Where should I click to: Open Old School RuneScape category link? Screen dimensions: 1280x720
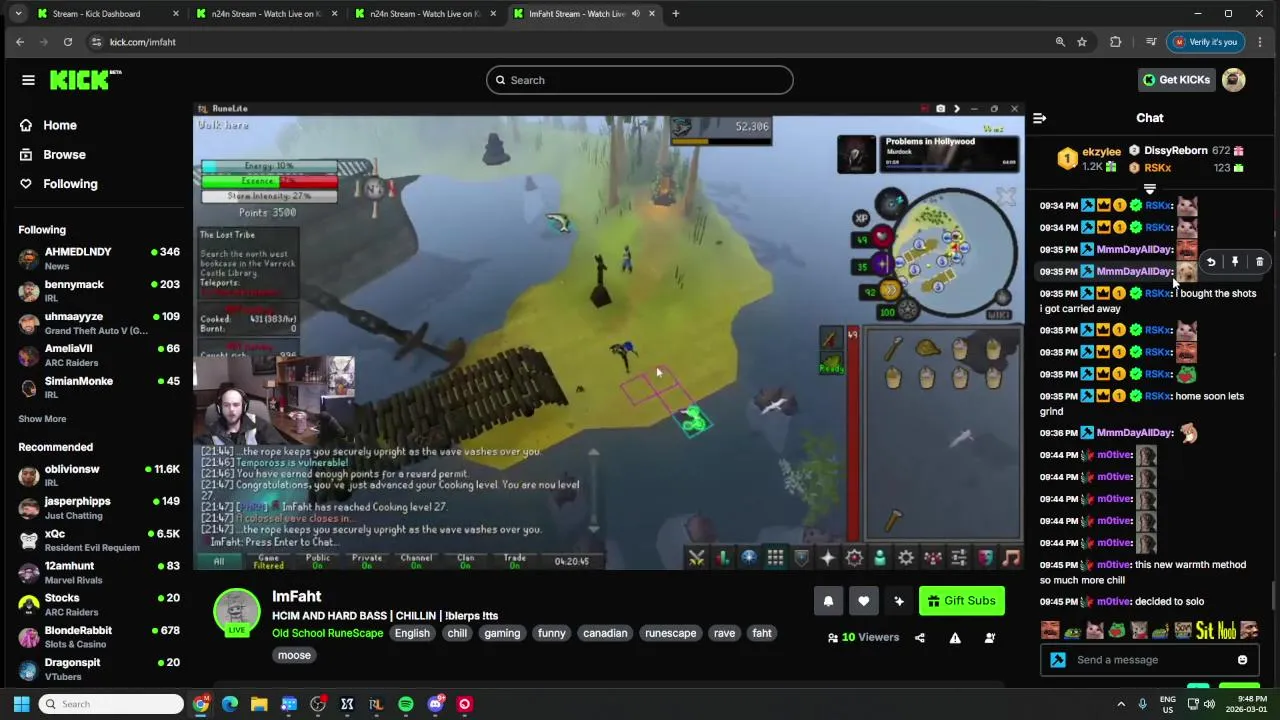click(x=327, y=633)
